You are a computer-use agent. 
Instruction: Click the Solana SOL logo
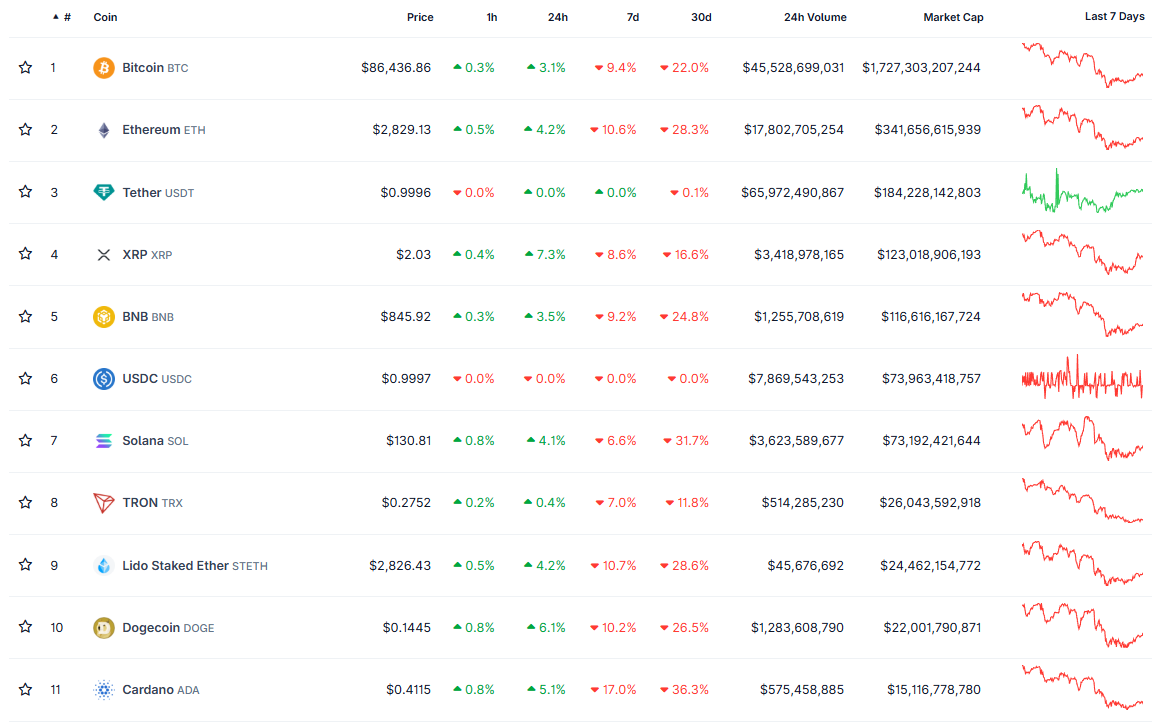pyautogui.click(x=103, y=440)
